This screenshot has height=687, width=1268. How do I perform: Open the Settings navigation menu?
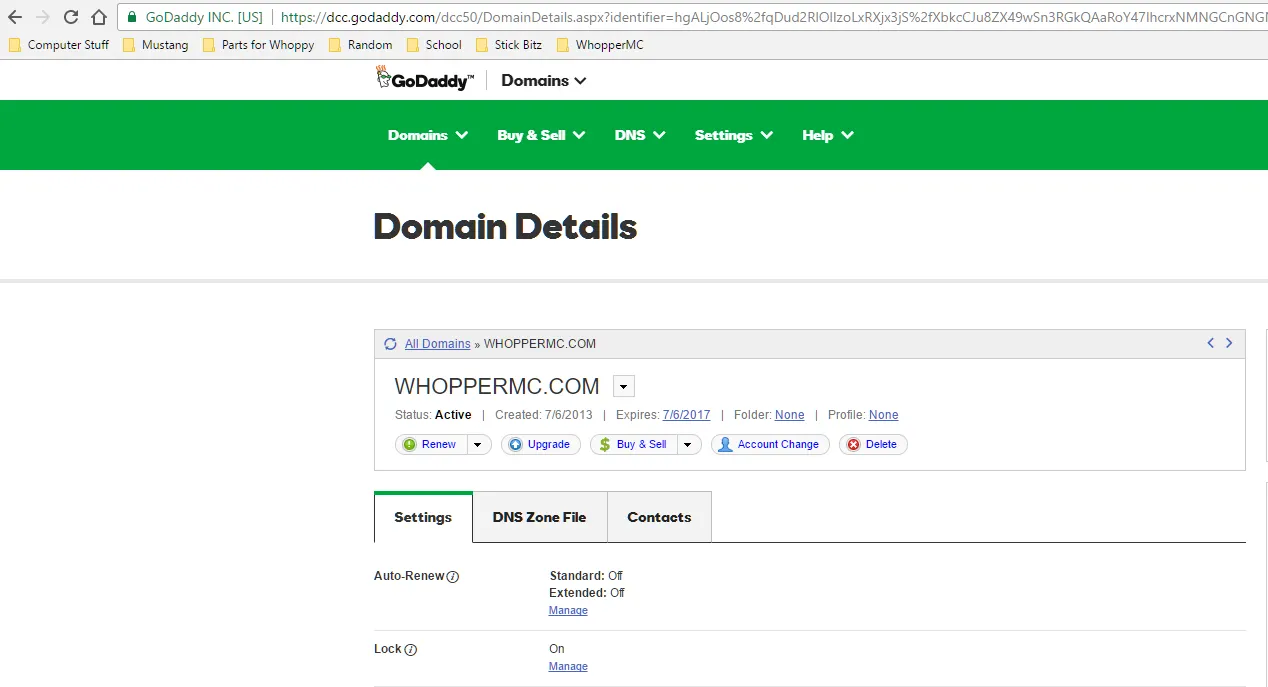734,135
